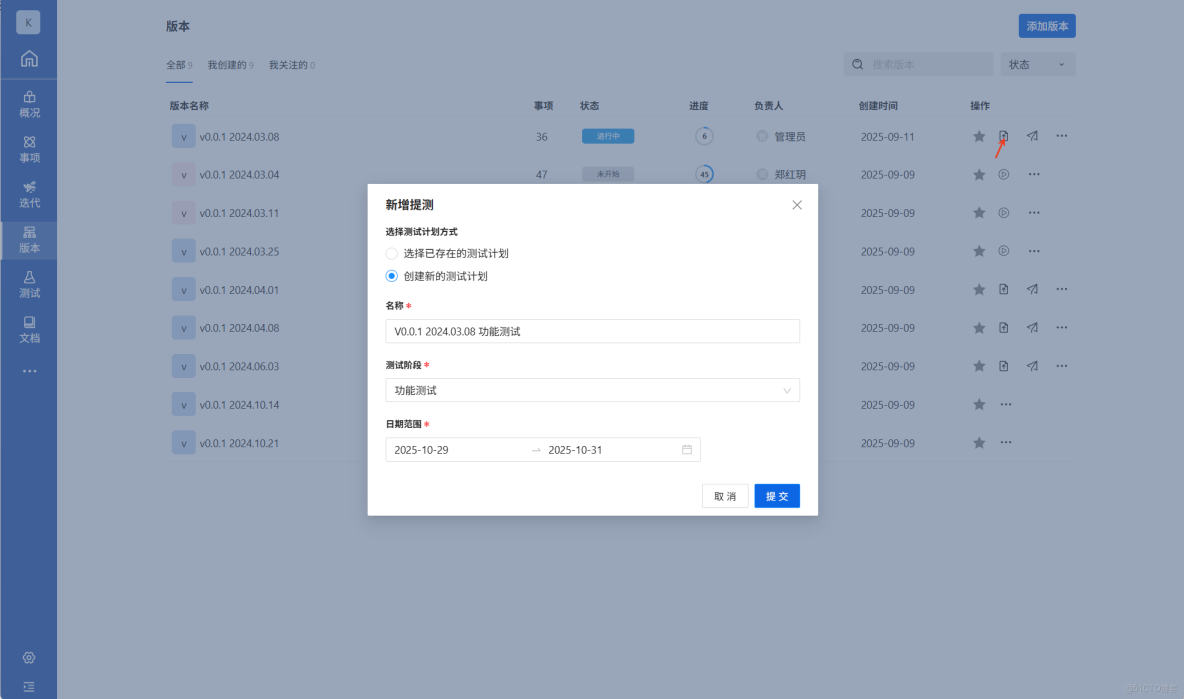The image size is (1184, 699).
Task: Open the 状态 status filter dropdown
Action: pyautogui.click(x=1038, y=64)
